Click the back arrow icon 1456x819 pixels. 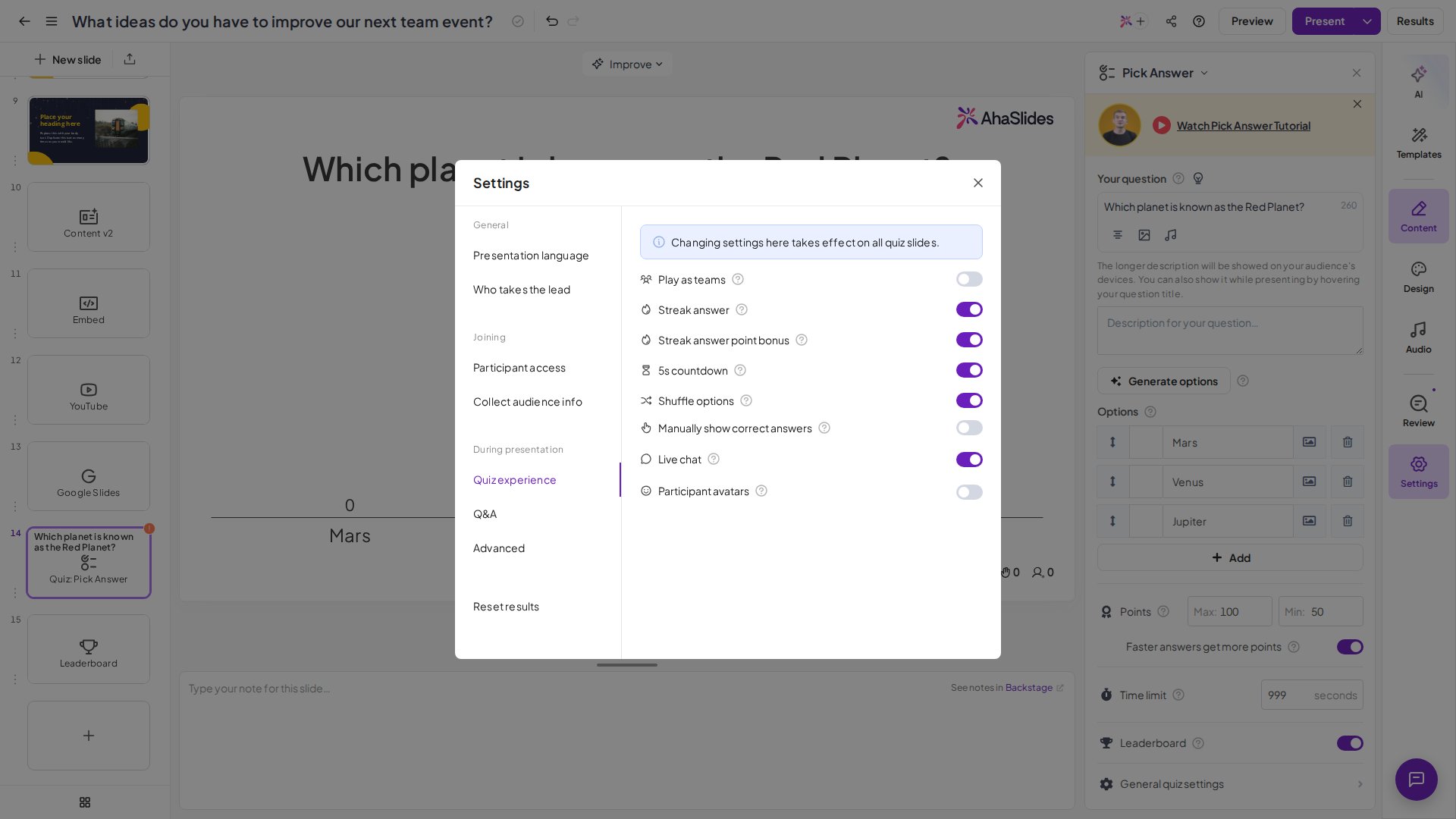24,21
